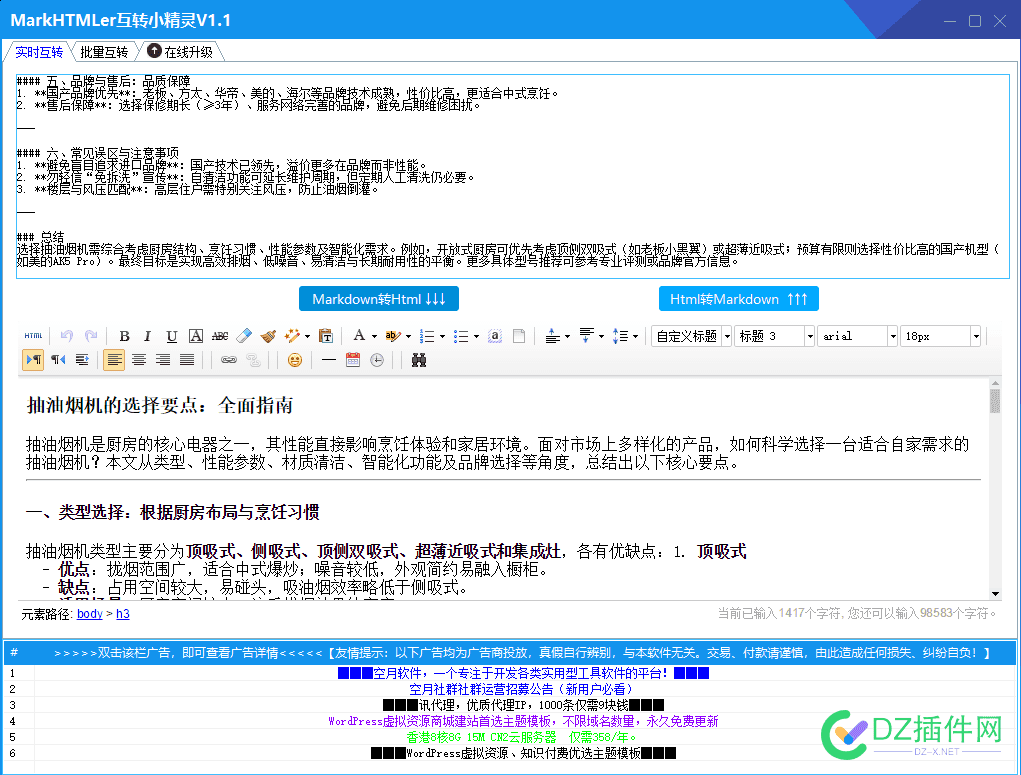Image resolution: width=1021 pixels, height=775 pixels.
Task: Open find with the binoculars icon
Action: click(x=419, y=360)
